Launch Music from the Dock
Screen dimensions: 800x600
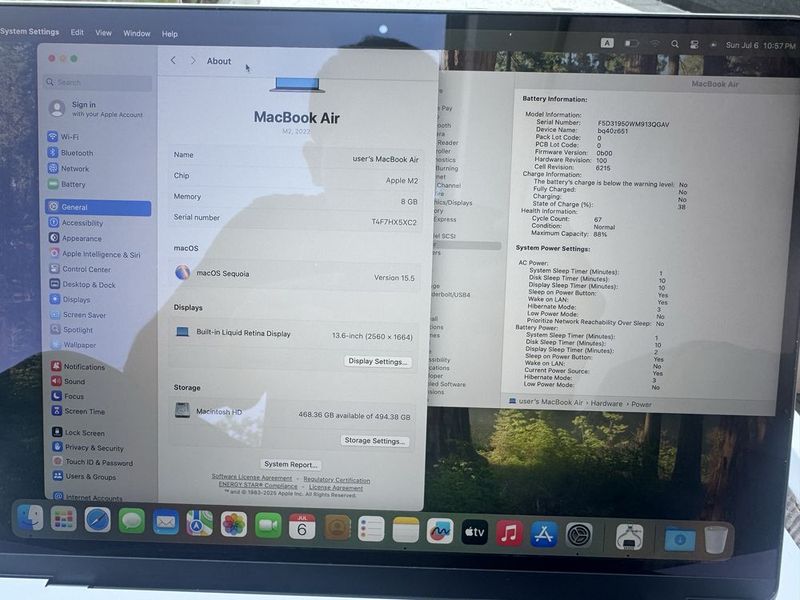(509, 533)
